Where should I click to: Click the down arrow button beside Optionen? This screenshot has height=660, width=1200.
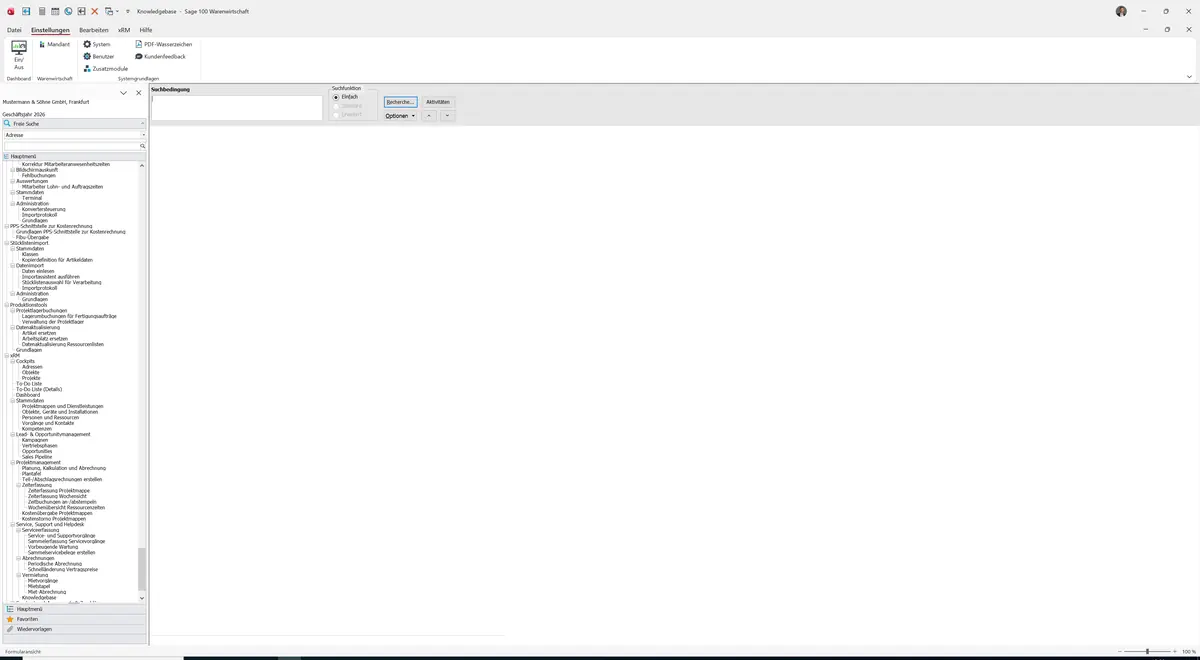(447, 116)
